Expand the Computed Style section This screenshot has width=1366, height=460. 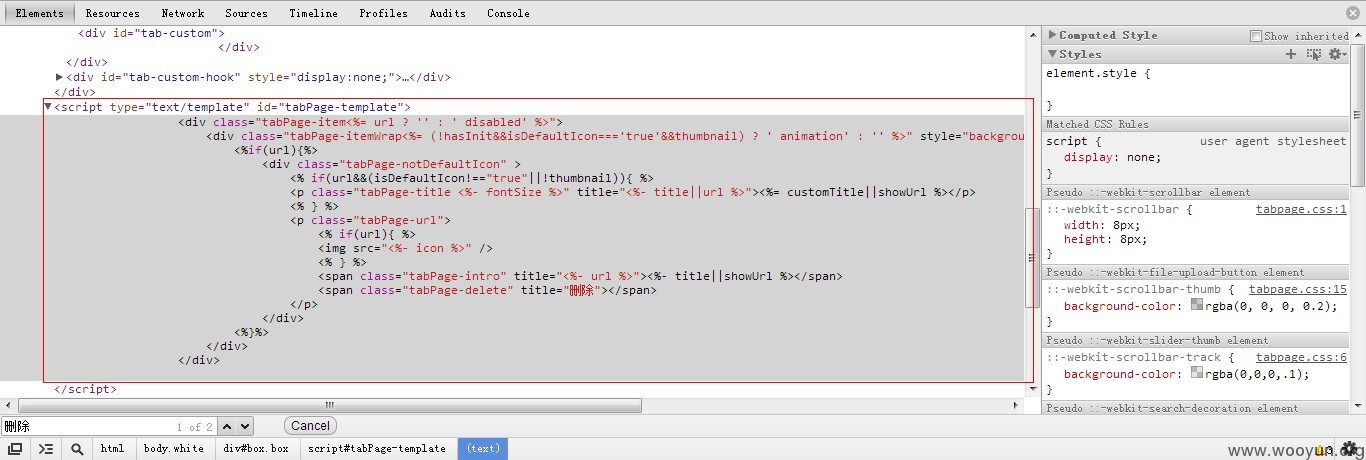coord(1051,35)
